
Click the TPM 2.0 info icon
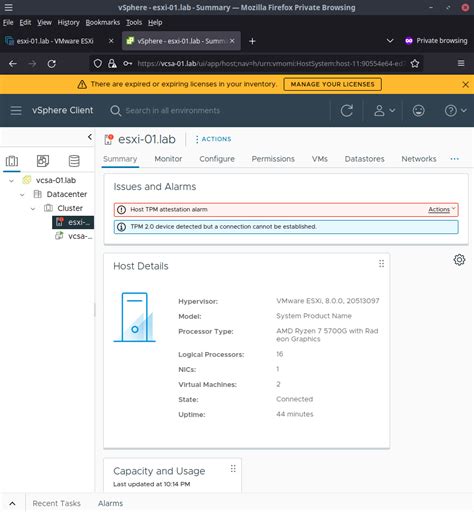tap(121, 227)
